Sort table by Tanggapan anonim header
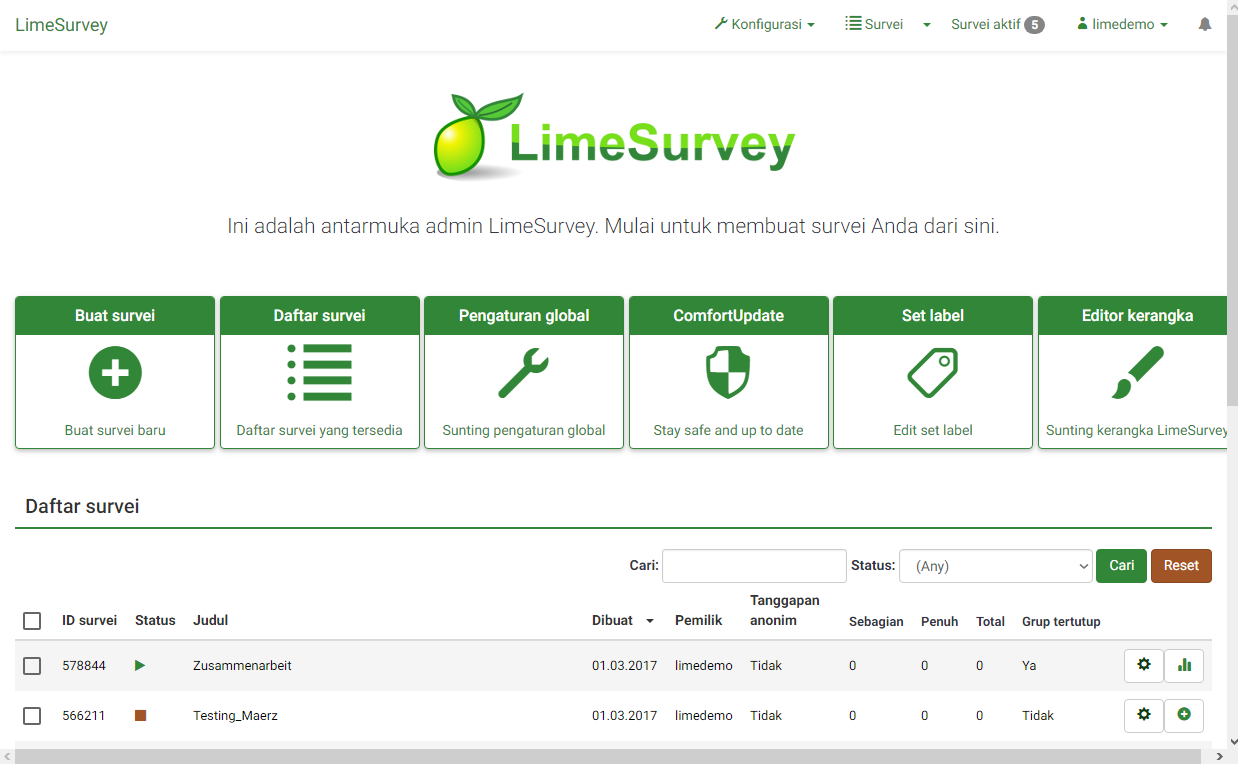 pyautogui.click(x=785, y=610)
